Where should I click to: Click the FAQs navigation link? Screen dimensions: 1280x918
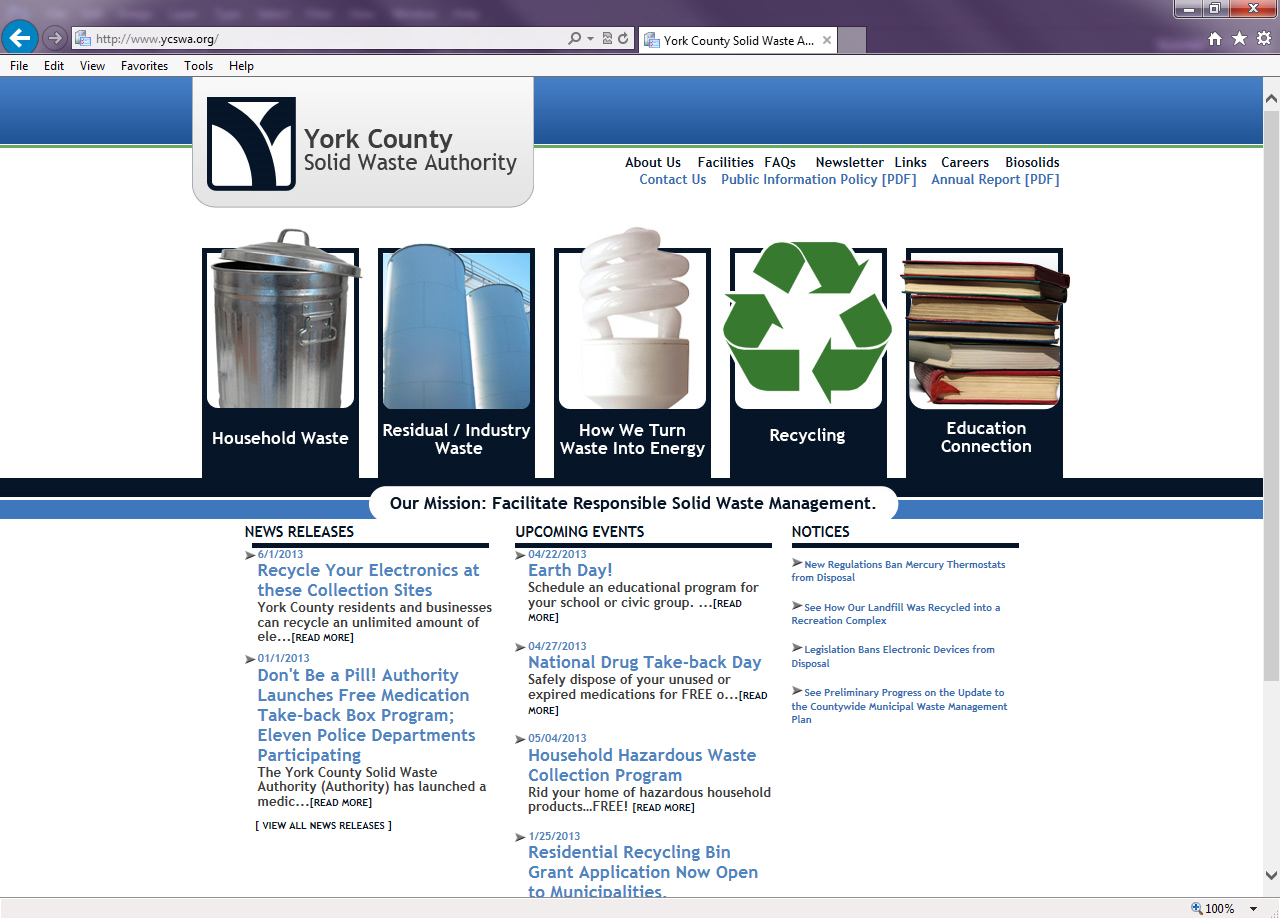pos(780,162)
